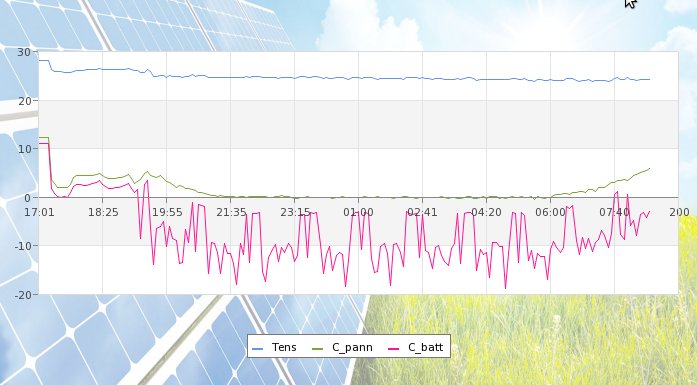
Task: Click the 10 value on the y-axis
Action: click(x=24, y=149)
